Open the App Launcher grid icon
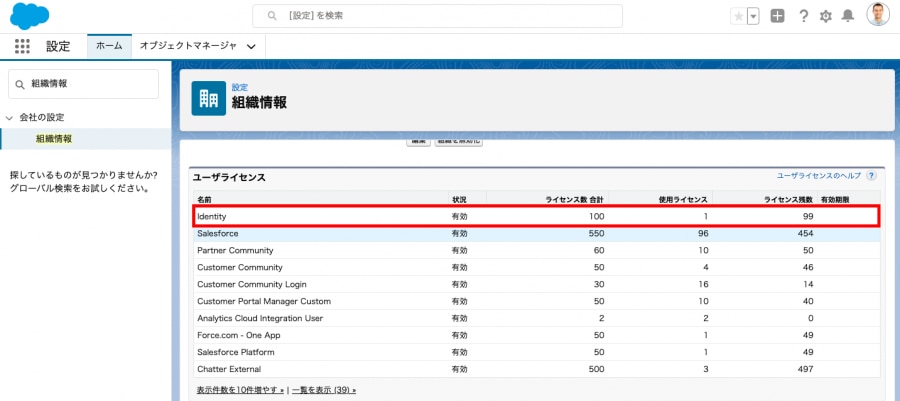Image resolution: width=900 pixels, height=401 pixels. pyautogui.click(x=22, y=46)
